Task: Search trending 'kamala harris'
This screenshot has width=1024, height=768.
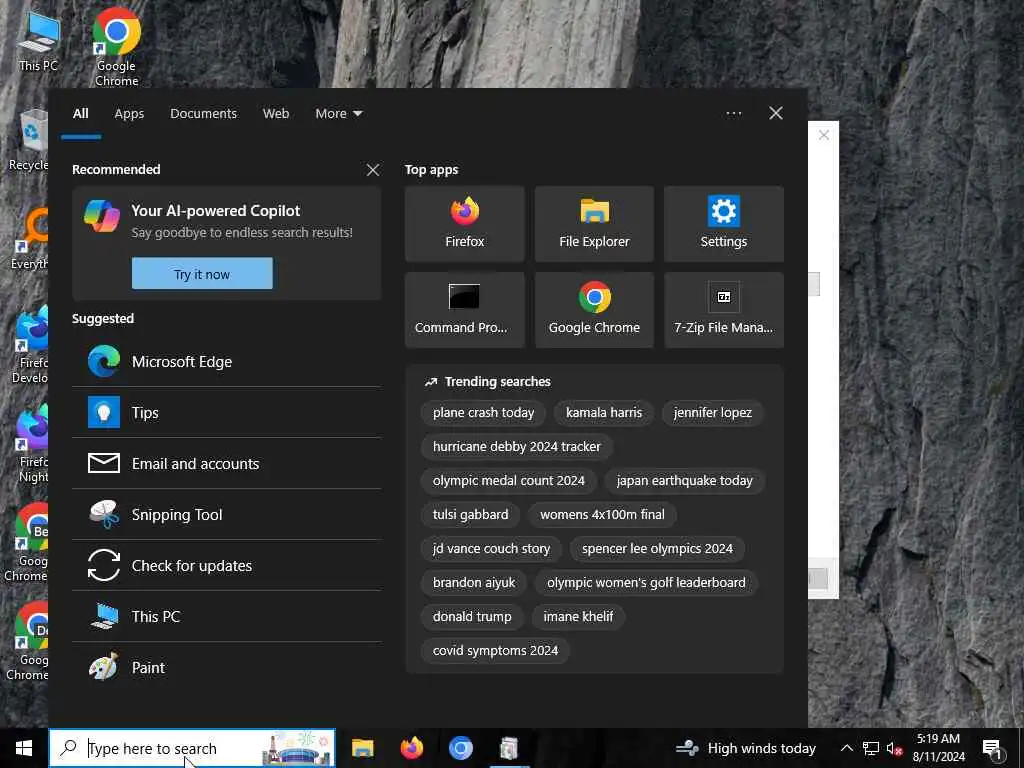Action: (x=603, y=413)
